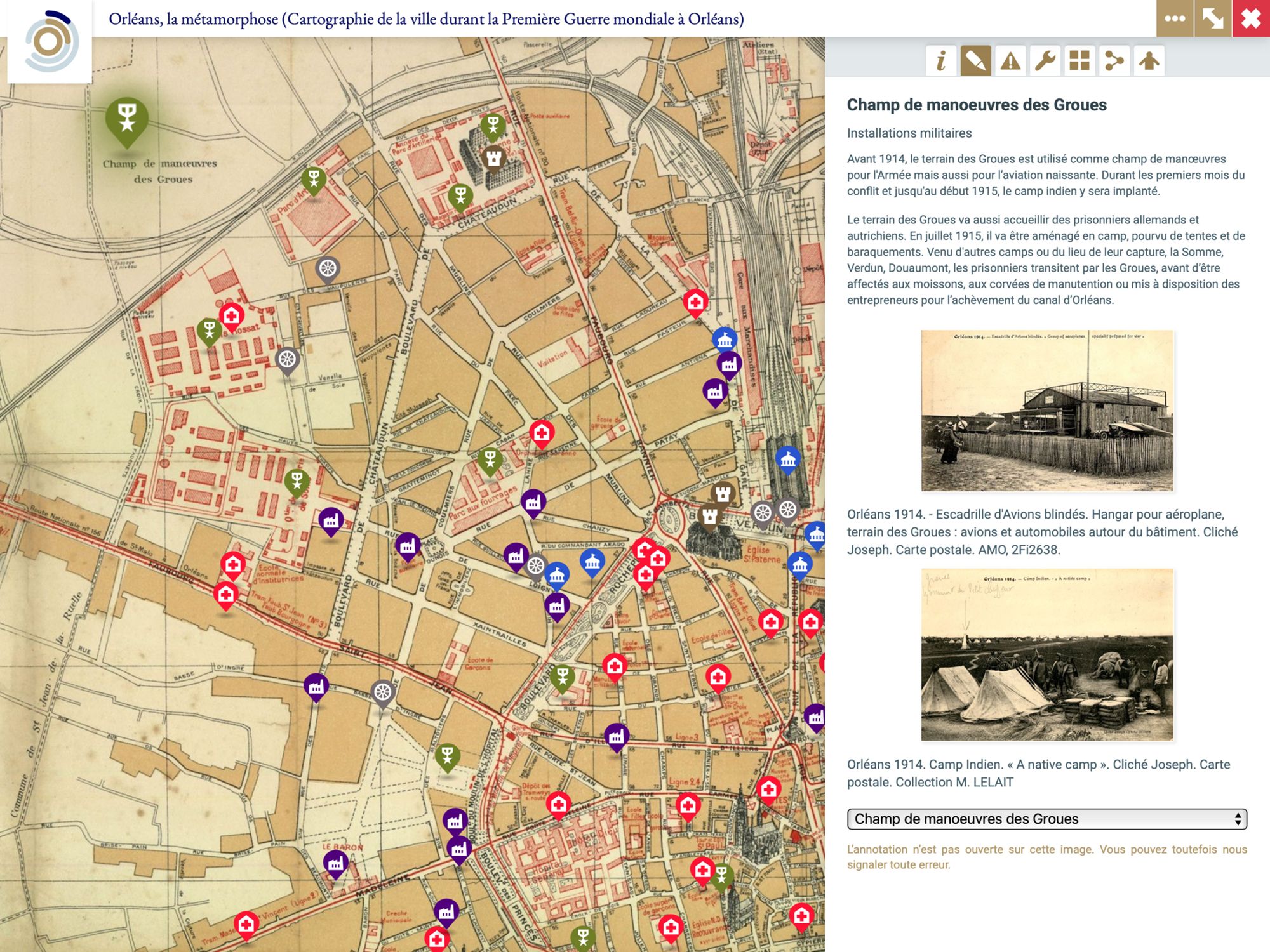The width and height of the screenshot is (1270, 952).
Task: Open the information tab with the i icon
Action: [x=940, y=61]
